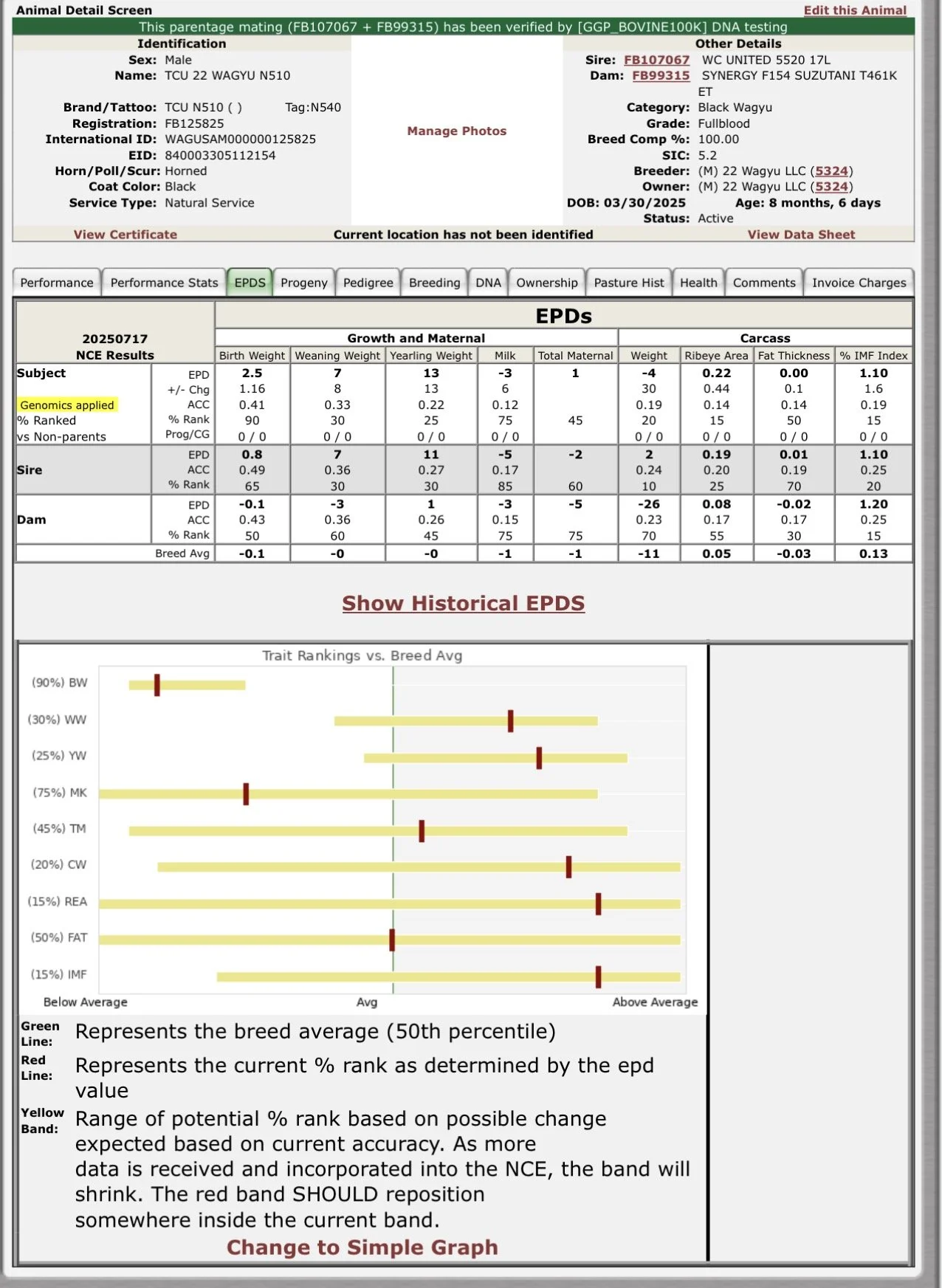Click the % IMF Index column header

[x=873, y=356]
